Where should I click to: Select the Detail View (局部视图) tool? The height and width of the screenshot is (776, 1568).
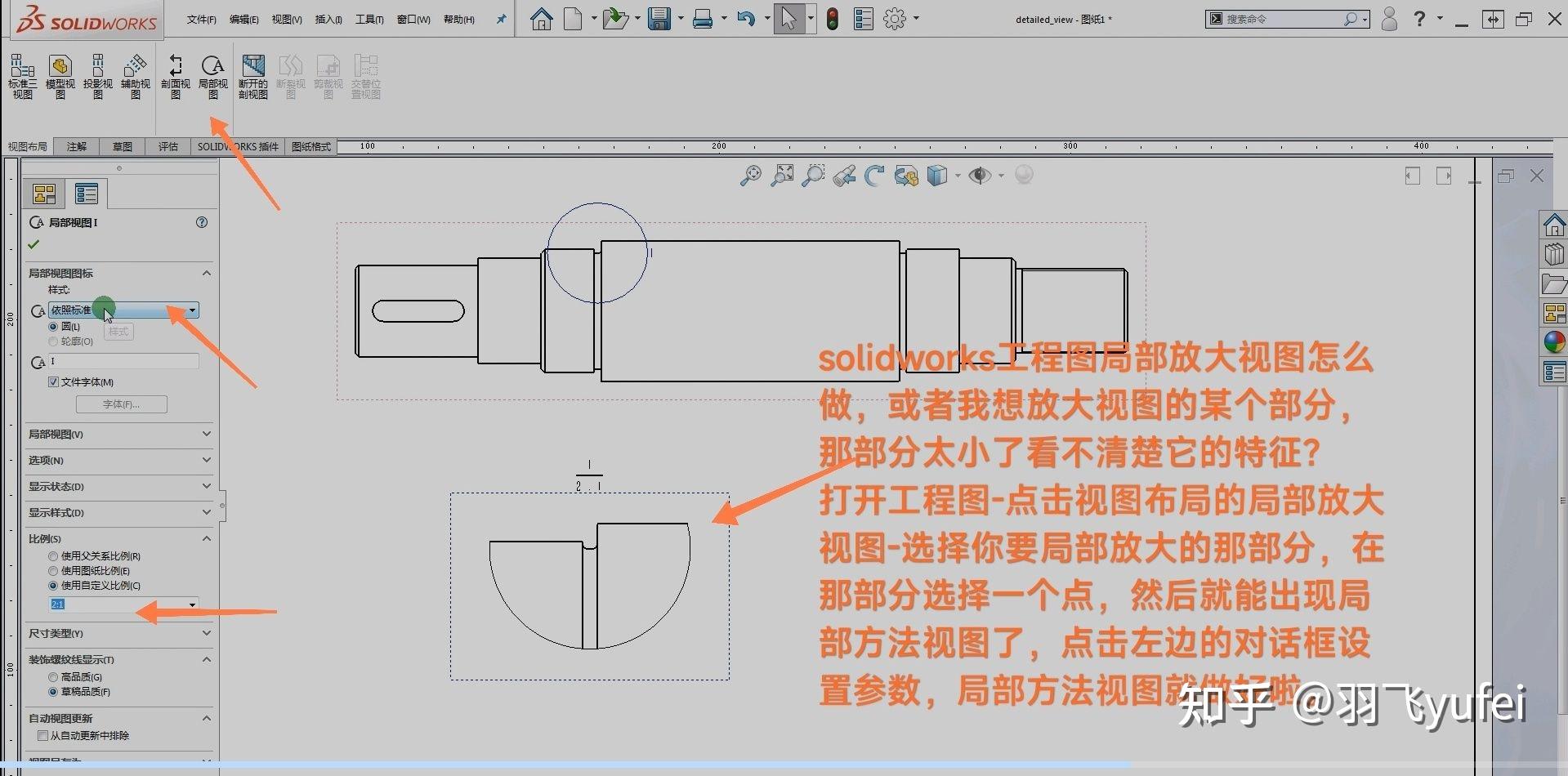(213, 77)
